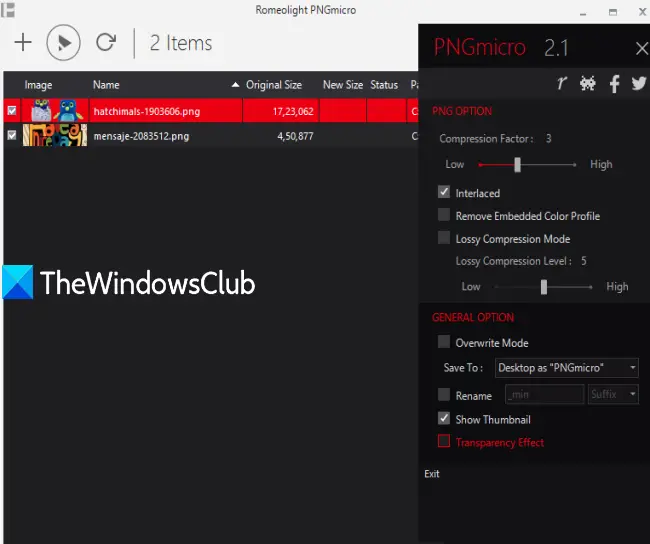Open the Suffix dropdown
Image resolution: width=650 pixels, height=544 pixels.
click(613, 394)
